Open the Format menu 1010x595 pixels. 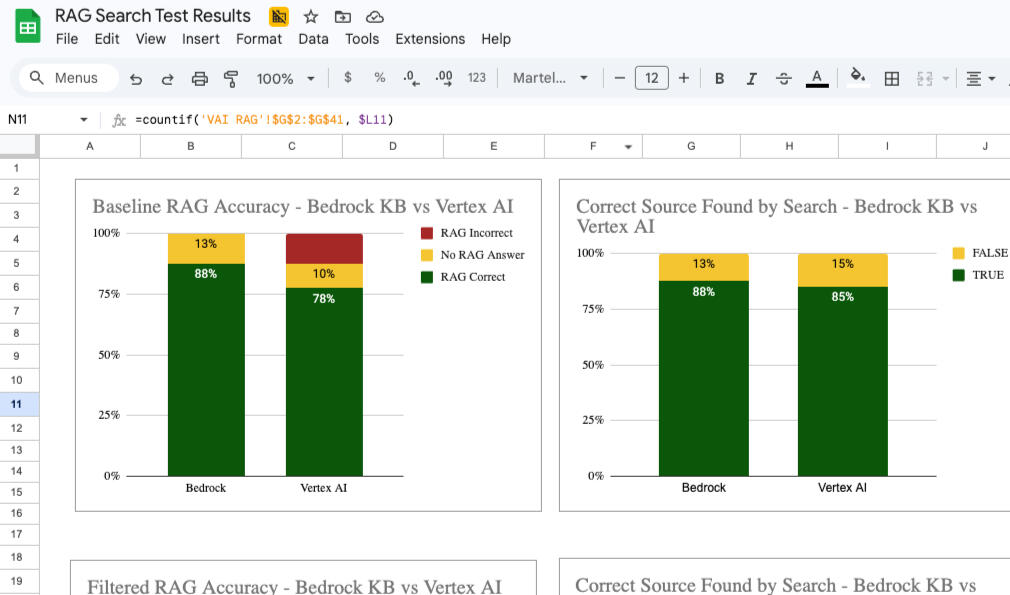pos(259,39)
